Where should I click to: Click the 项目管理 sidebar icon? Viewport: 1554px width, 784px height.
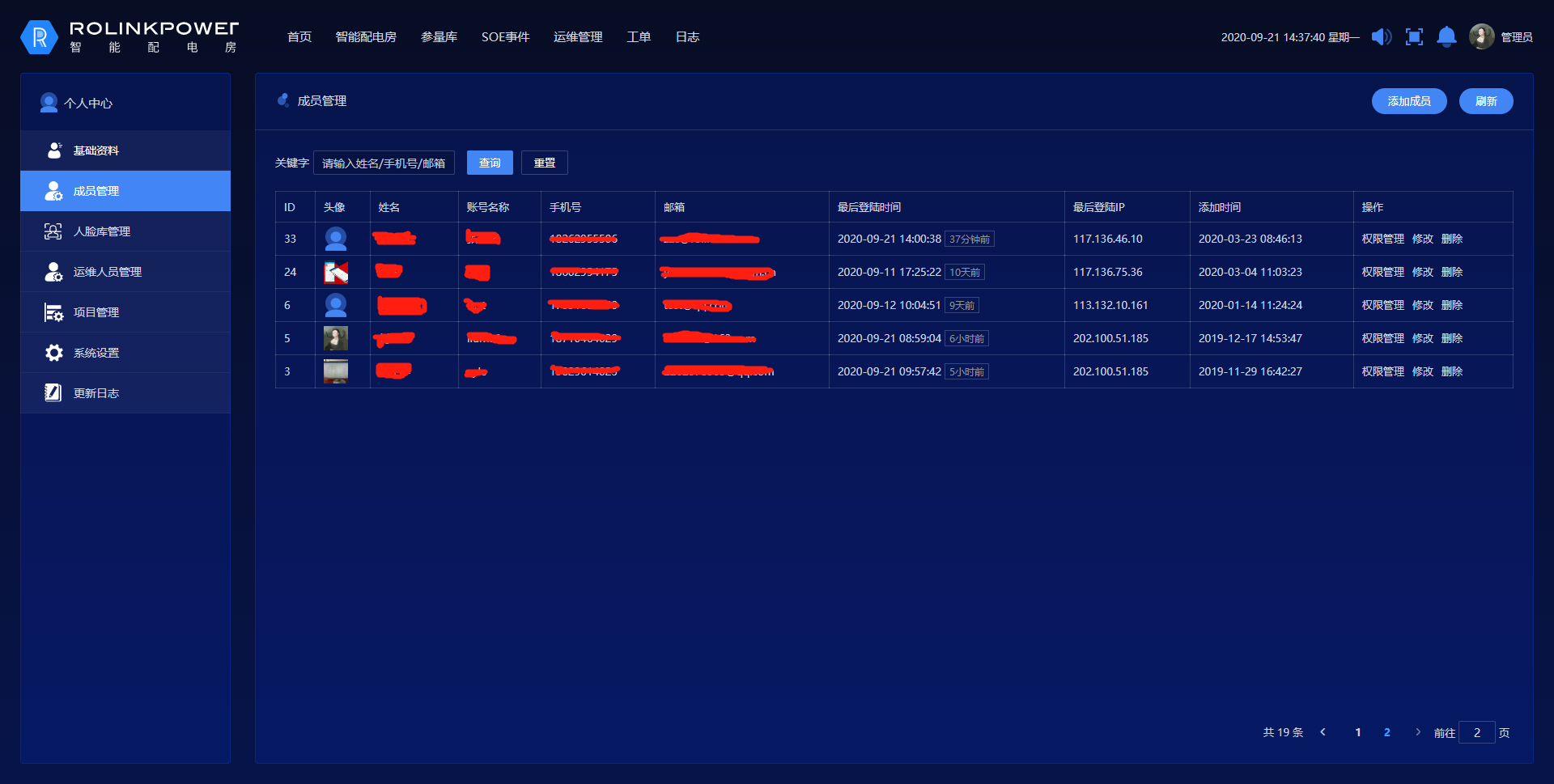[54, 312]
